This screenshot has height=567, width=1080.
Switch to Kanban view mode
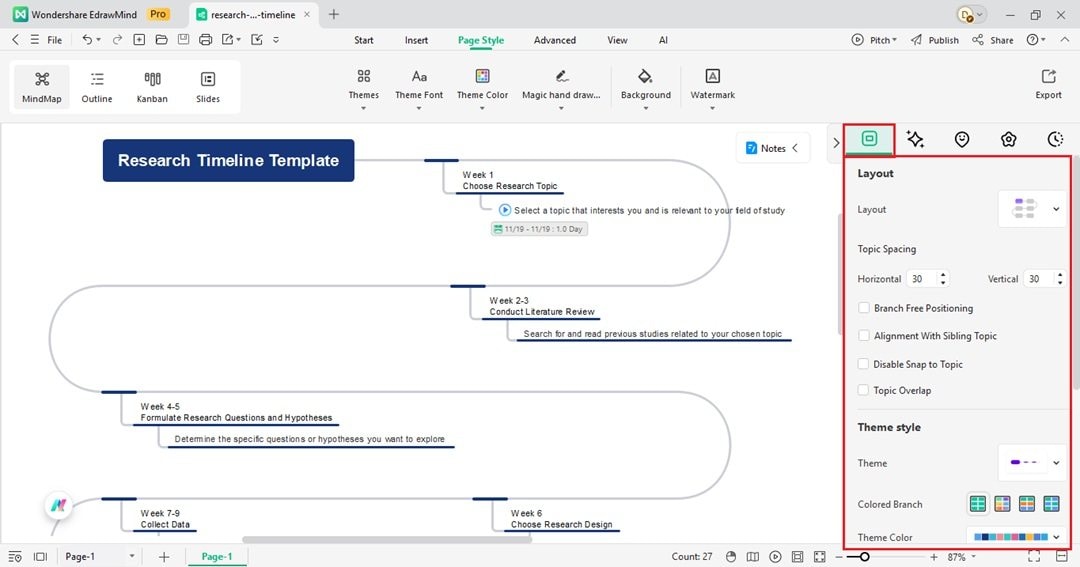coord(152,87)
